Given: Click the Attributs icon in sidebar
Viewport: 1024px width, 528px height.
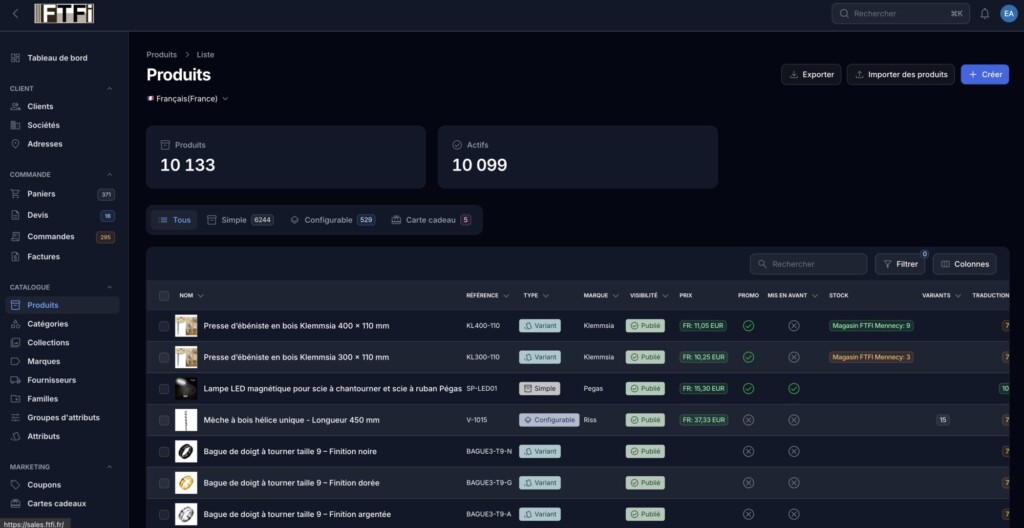Looking at the screenshot, I should (x=16, y=437).
